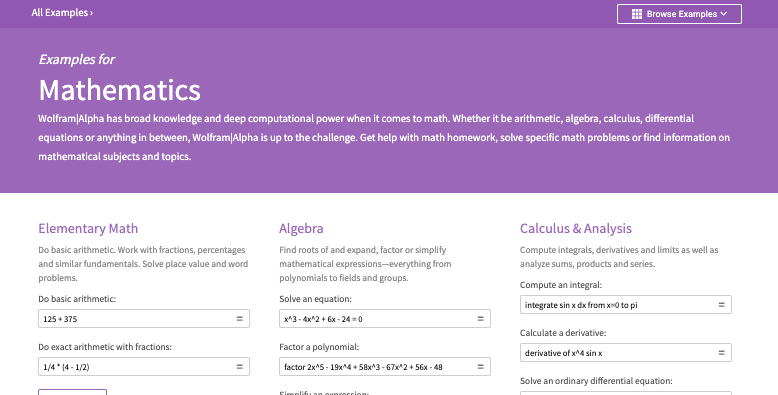The height and width of the screenshot is (395, 778).
Task: Select the x^3 - 4x^2 + 6x - 24 = 0 example
Action: [323, 319]
